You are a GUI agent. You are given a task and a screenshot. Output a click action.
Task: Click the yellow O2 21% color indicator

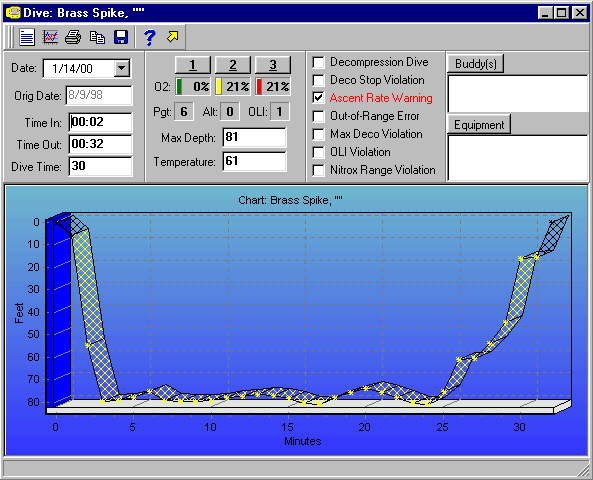click(219, 87)
